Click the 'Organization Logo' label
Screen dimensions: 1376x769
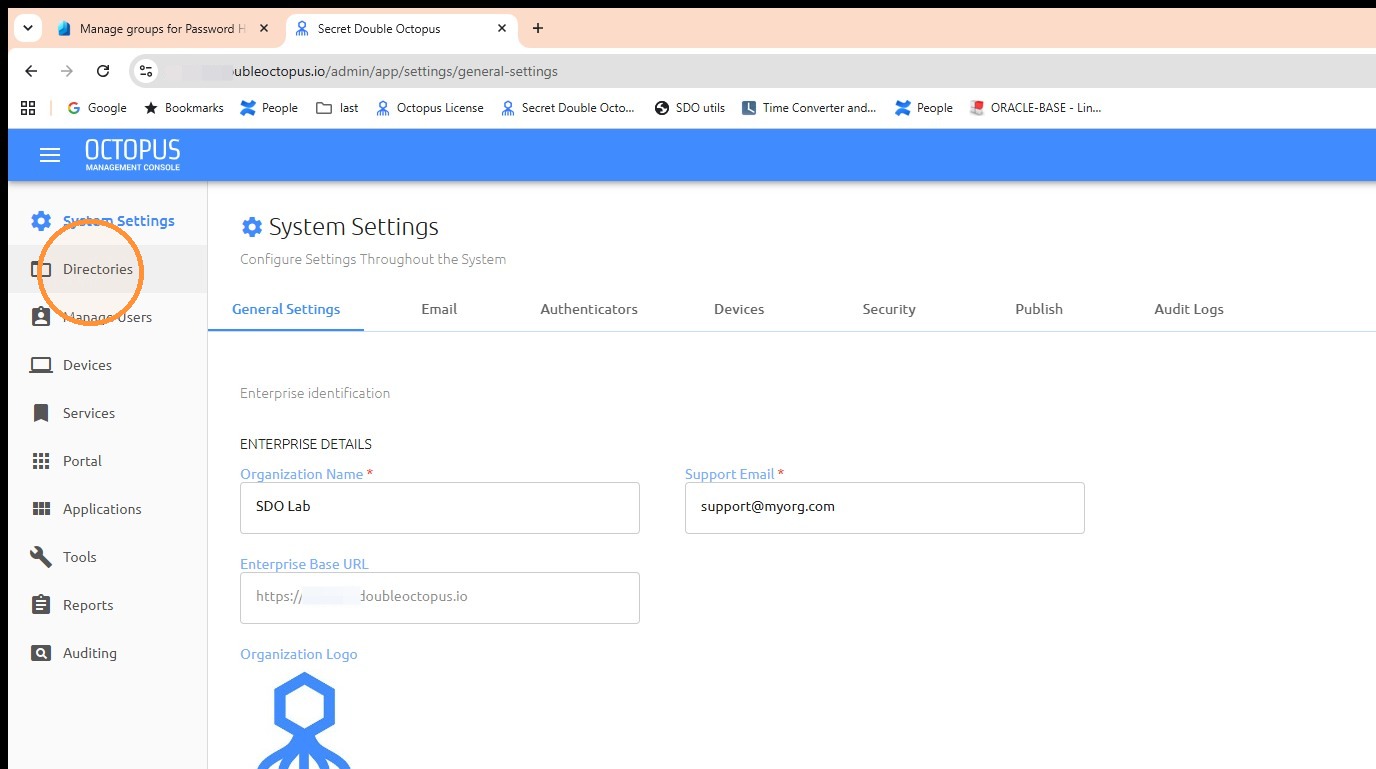[299, 654]
